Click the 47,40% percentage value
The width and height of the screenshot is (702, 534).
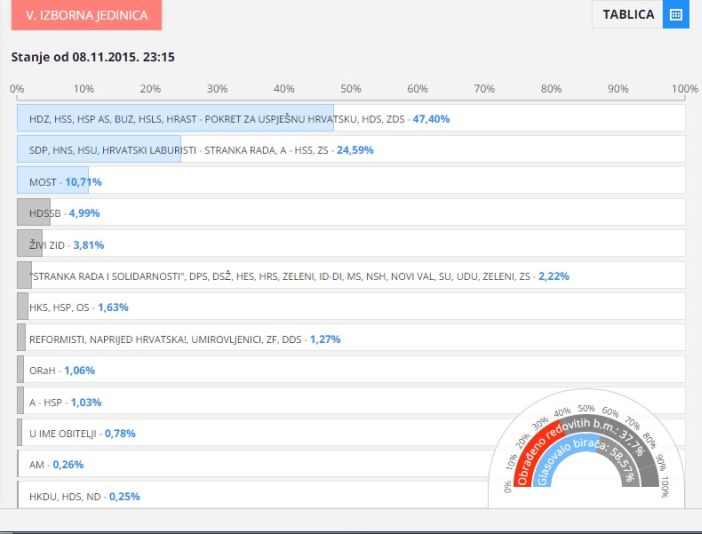(x=431, y=119)
